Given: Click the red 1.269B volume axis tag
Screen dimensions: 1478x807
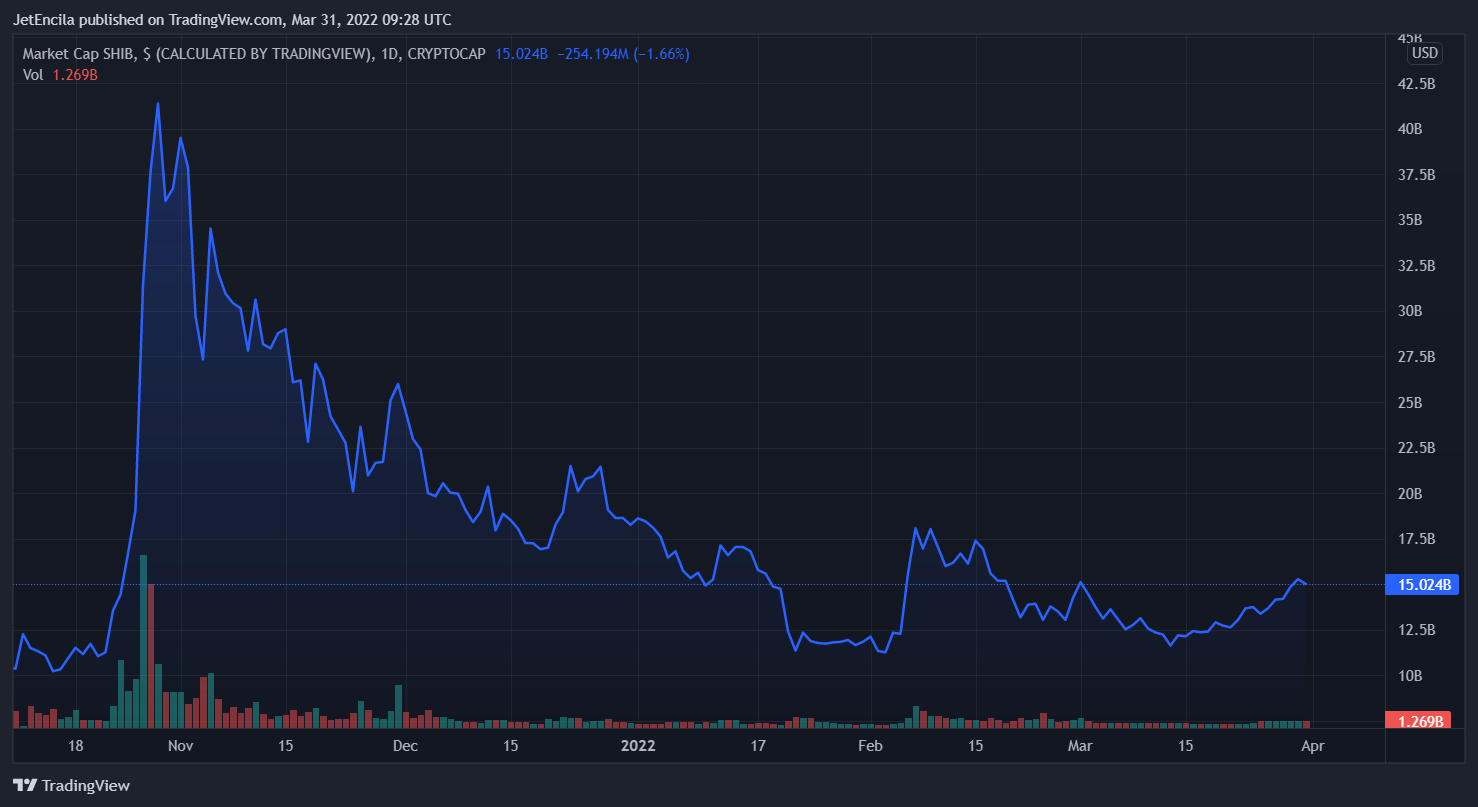Looking at the screenshot, I should point(1419,721).
